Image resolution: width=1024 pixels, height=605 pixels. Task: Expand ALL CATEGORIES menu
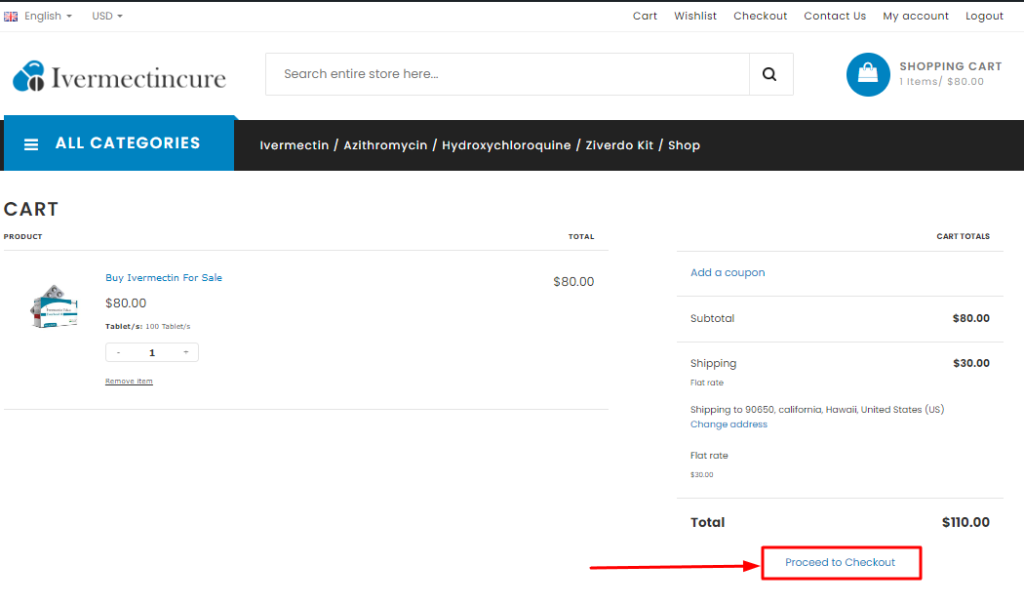click(119, 144)
